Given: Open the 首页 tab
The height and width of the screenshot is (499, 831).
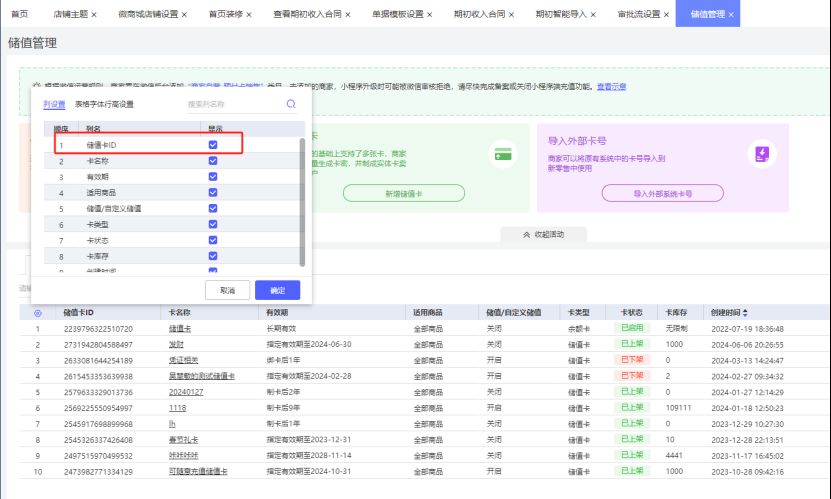Looking at the screenshot, I should click(19, 14).
